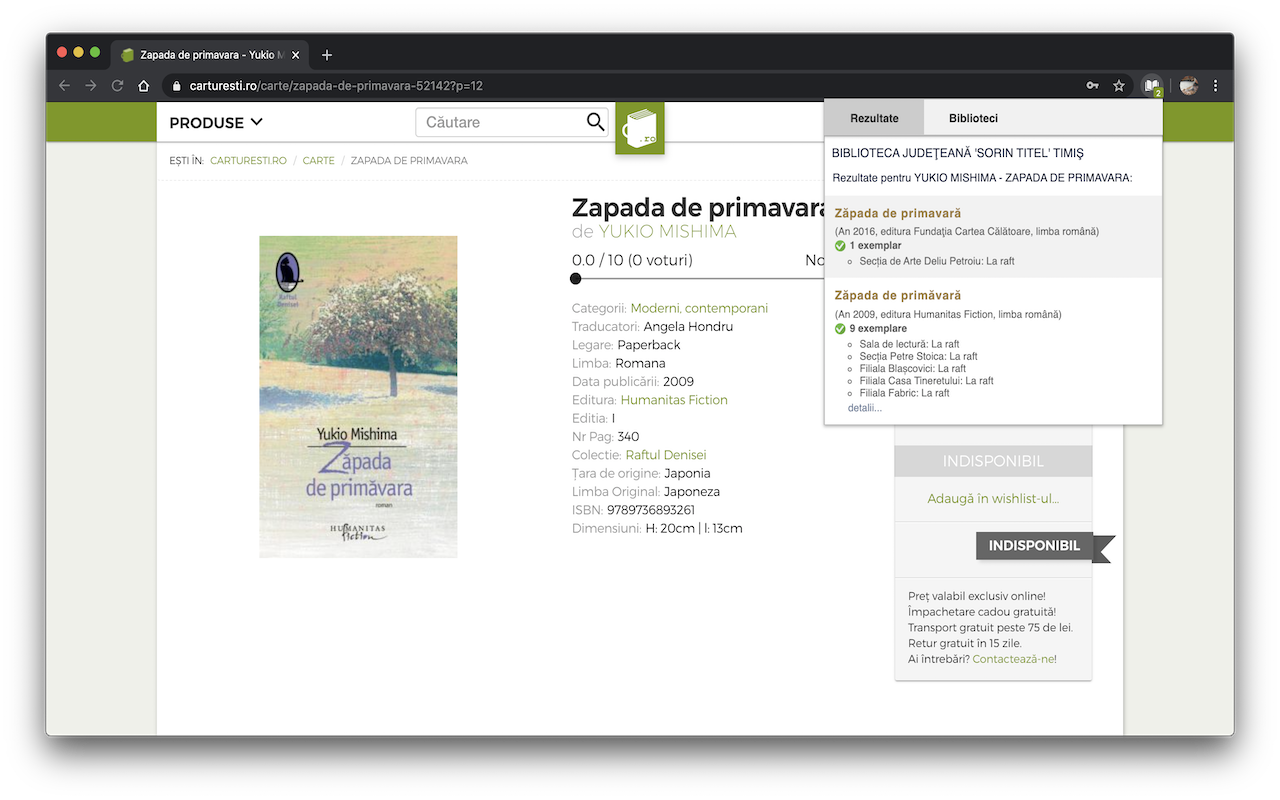Viewport: 1280px width, 800px height.
Task: Open the Humanitas Fiction publisher link
Action: 674,400
